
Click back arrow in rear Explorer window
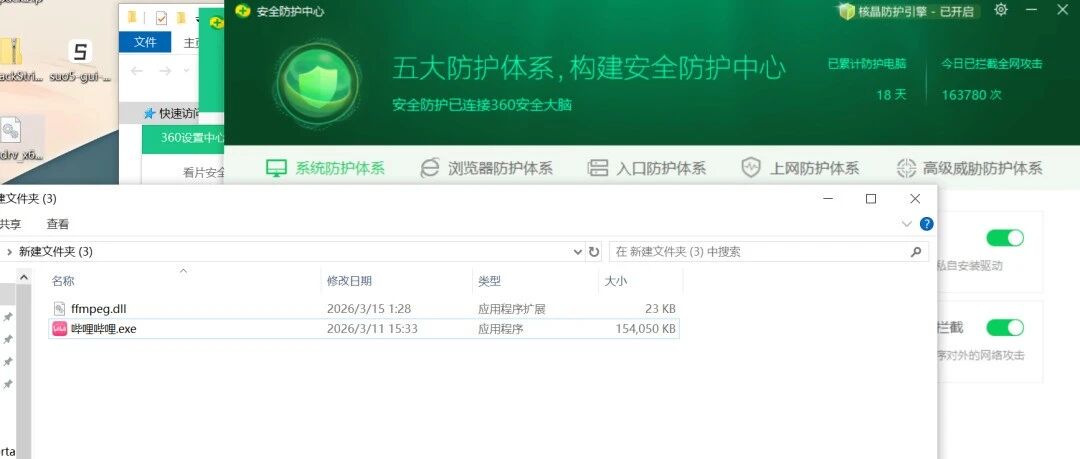click(136, 71)
